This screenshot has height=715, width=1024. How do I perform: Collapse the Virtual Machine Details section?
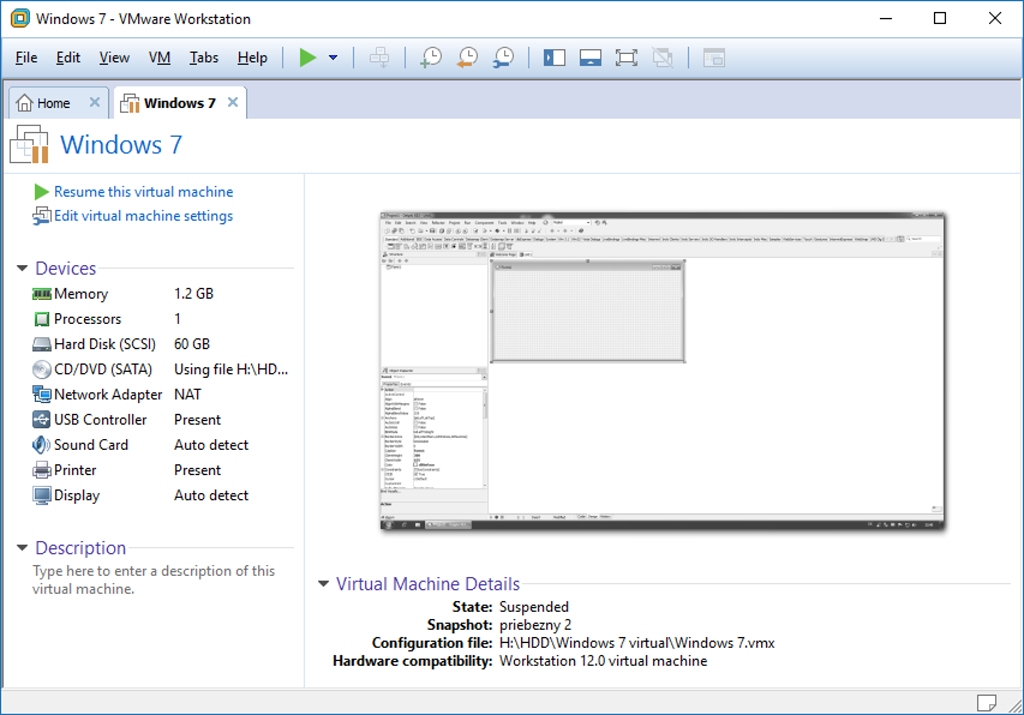[x=323, y=584]
